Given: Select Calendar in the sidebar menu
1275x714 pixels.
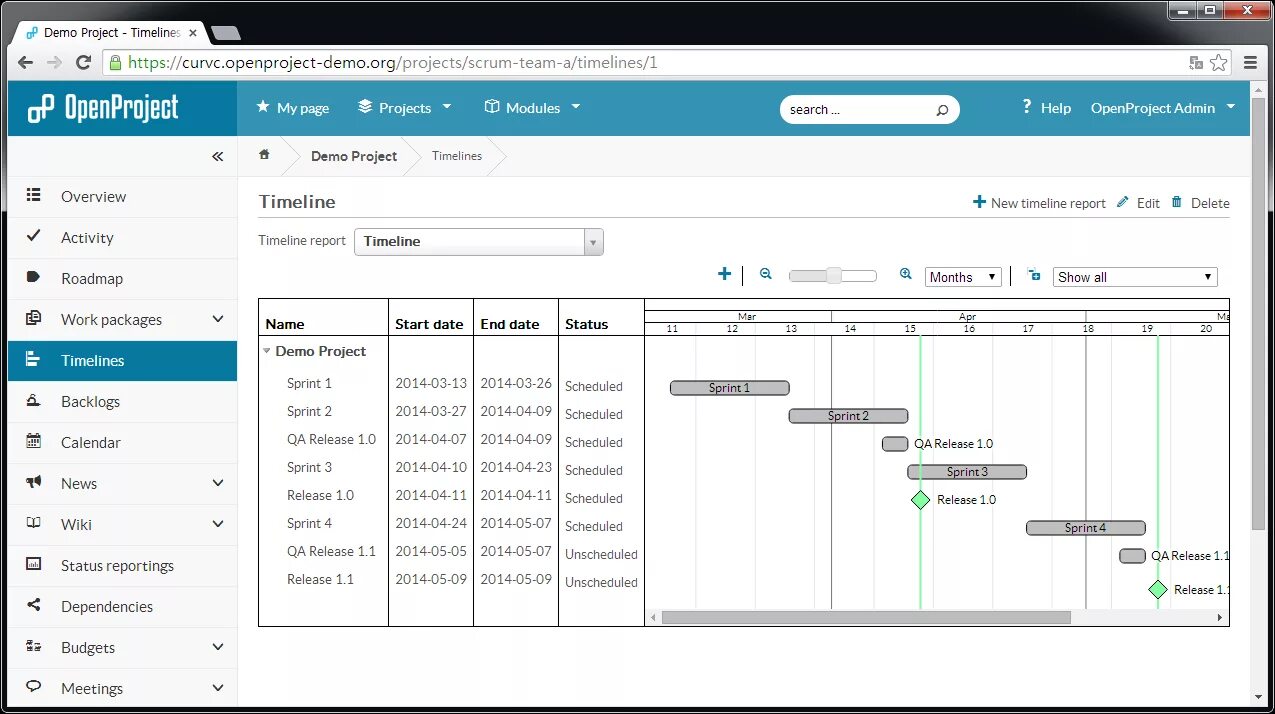Looking at the screenshot, I should [x=91, y=442].
